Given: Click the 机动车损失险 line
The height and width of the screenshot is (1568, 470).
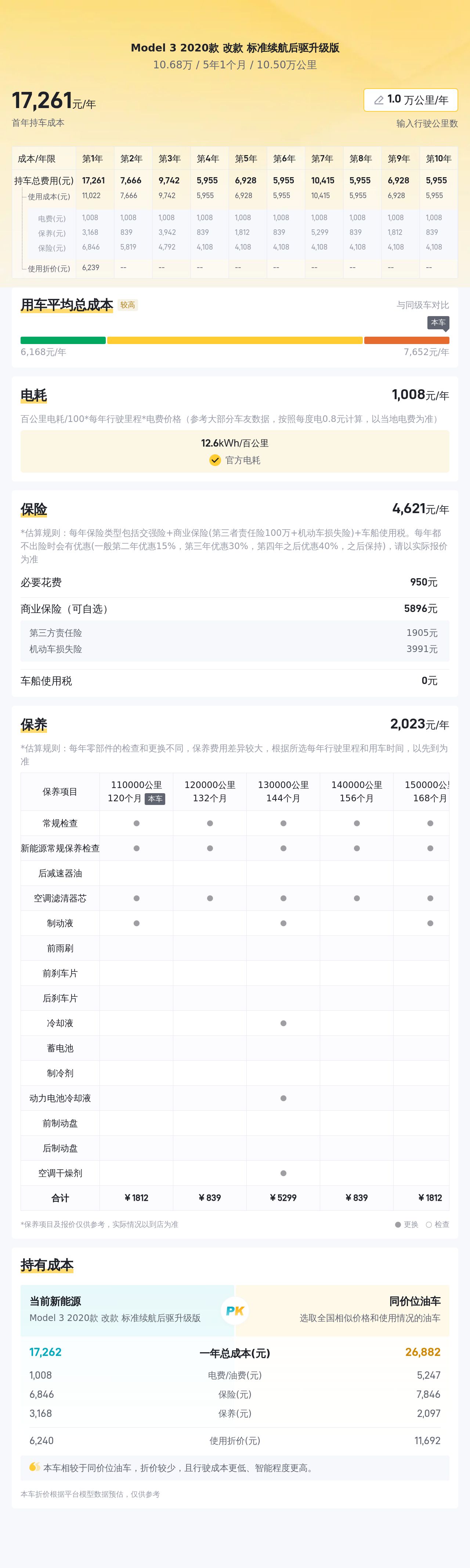Looking at the screenshot, I should click(x=235, y=649).
